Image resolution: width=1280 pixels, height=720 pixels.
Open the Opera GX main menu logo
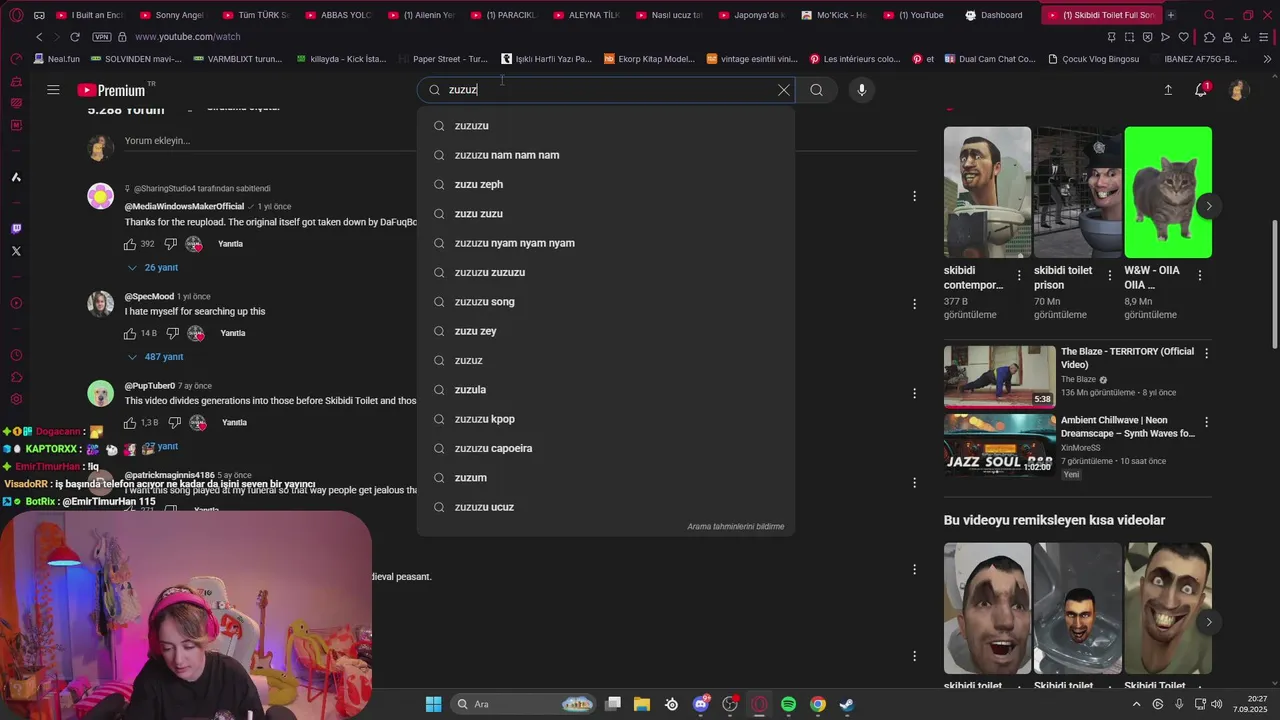pyautogui.click(x=16, y=15)
